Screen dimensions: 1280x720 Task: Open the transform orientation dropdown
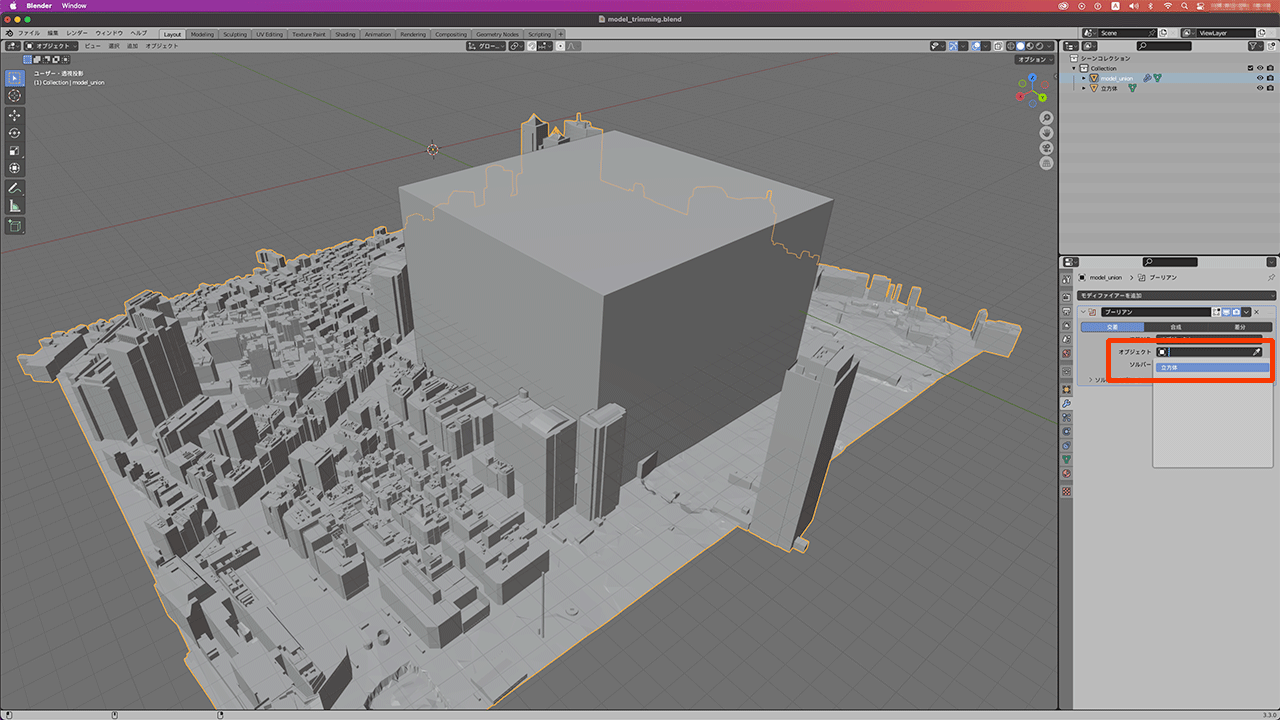(487, 46)
